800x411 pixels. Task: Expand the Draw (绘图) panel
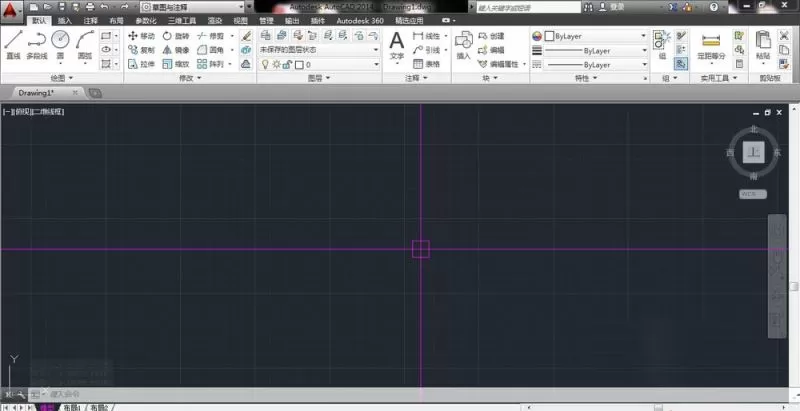click(x=62, y=78)
